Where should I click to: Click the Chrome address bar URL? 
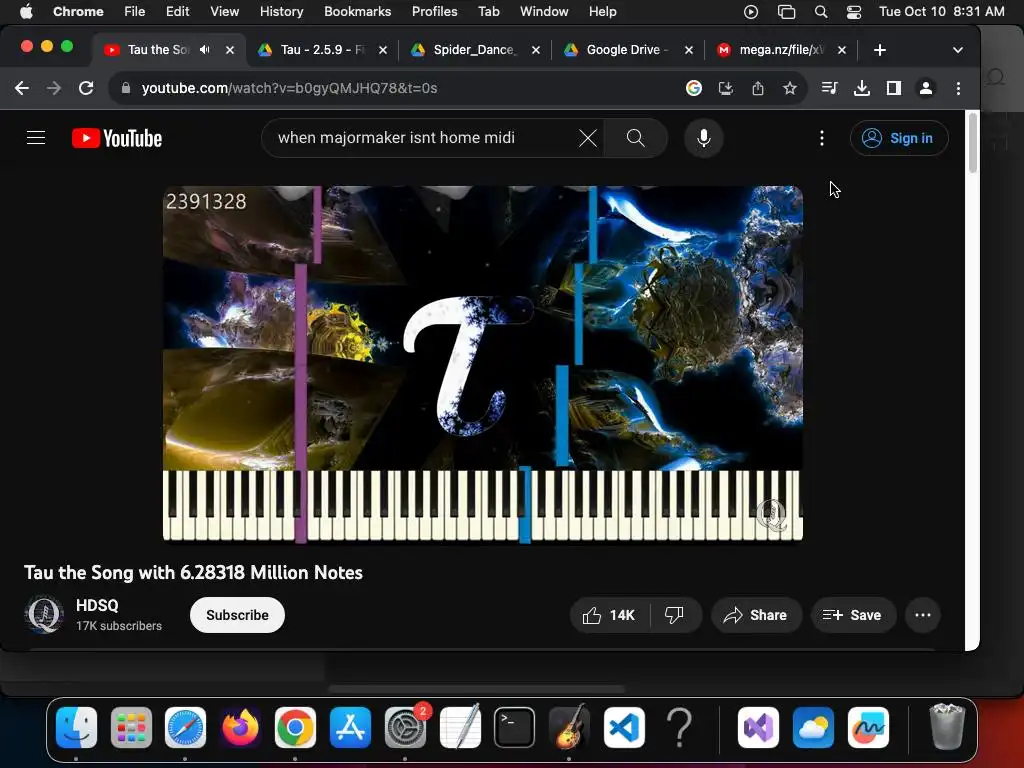coord(289,88)
